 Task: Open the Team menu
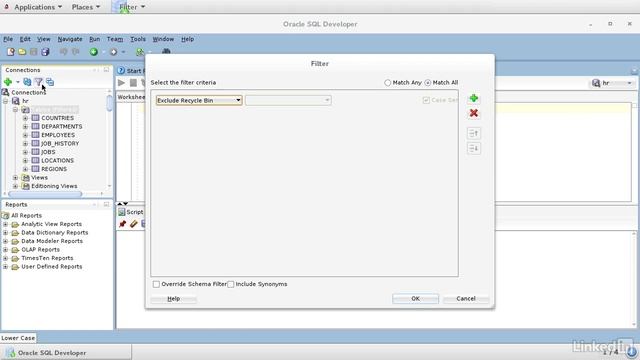115,39
